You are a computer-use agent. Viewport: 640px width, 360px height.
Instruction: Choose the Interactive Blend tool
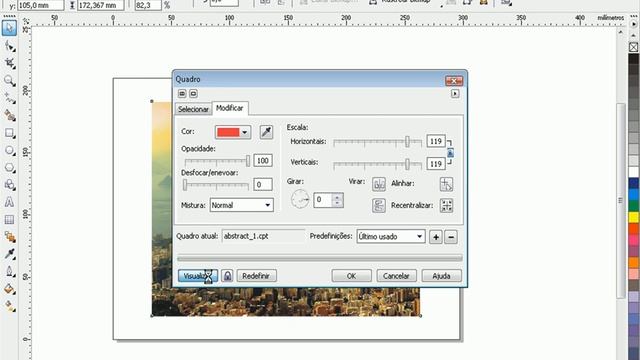[x=9, y=237]
